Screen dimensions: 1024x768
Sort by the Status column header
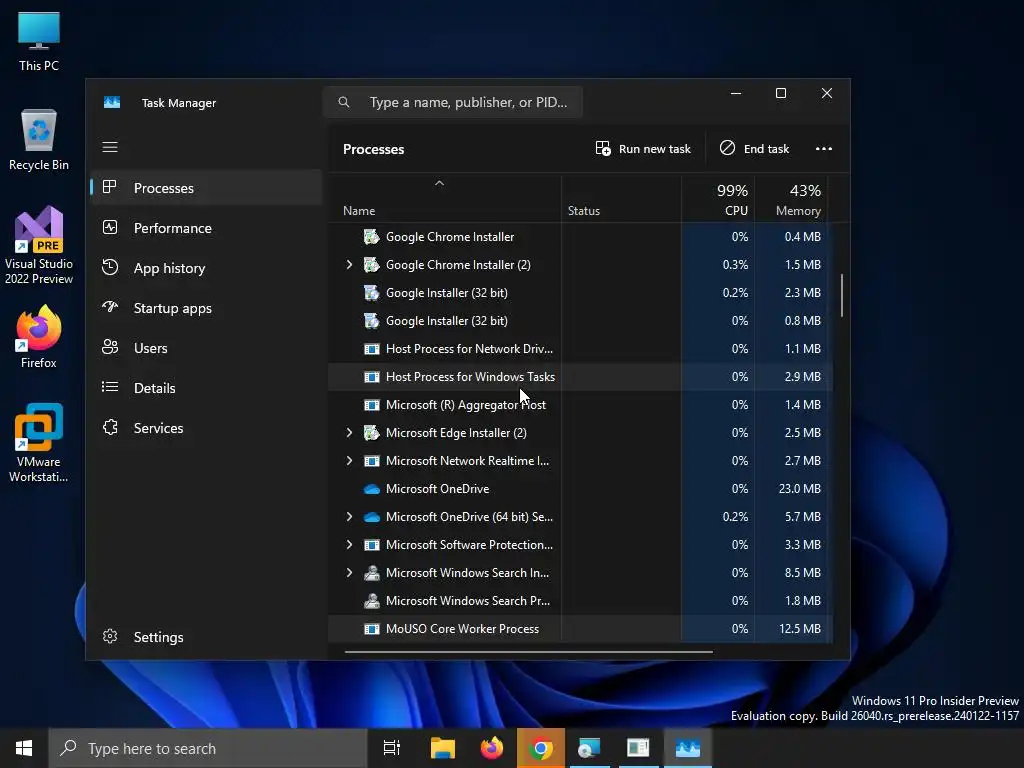621,199
